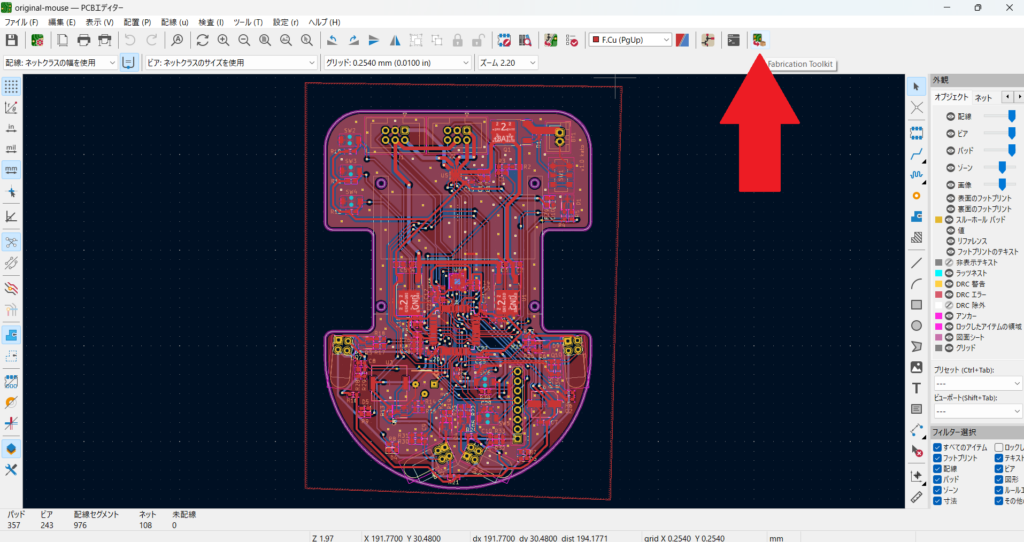Open board setup icon next to save
This screenshot has width=1024, height=542.
pos(37,40)
